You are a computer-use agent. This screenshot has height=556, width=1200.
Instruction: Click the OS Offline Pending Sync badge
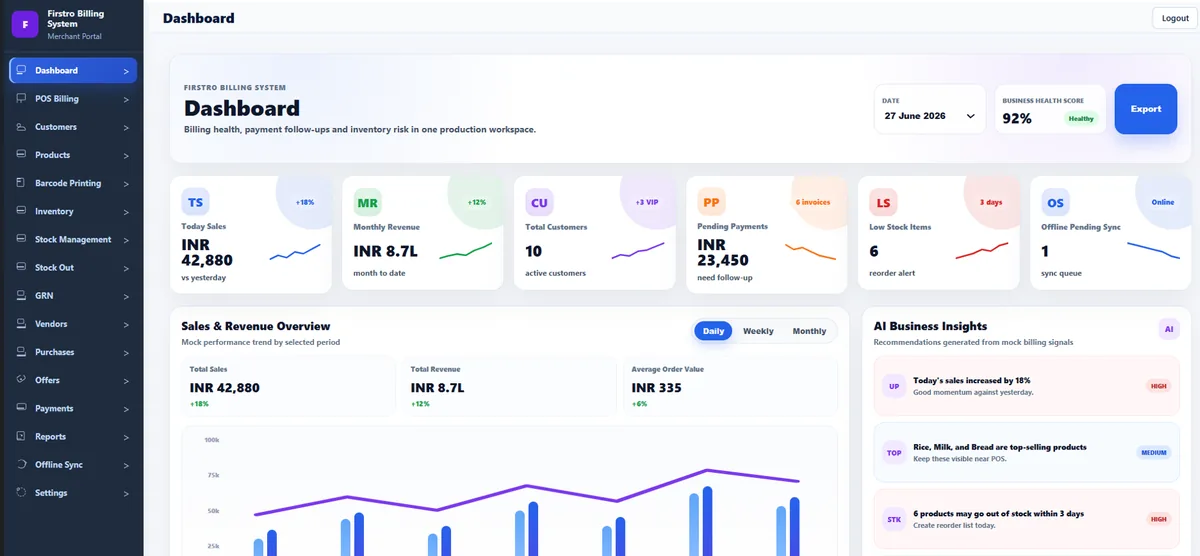[1055, 202]
